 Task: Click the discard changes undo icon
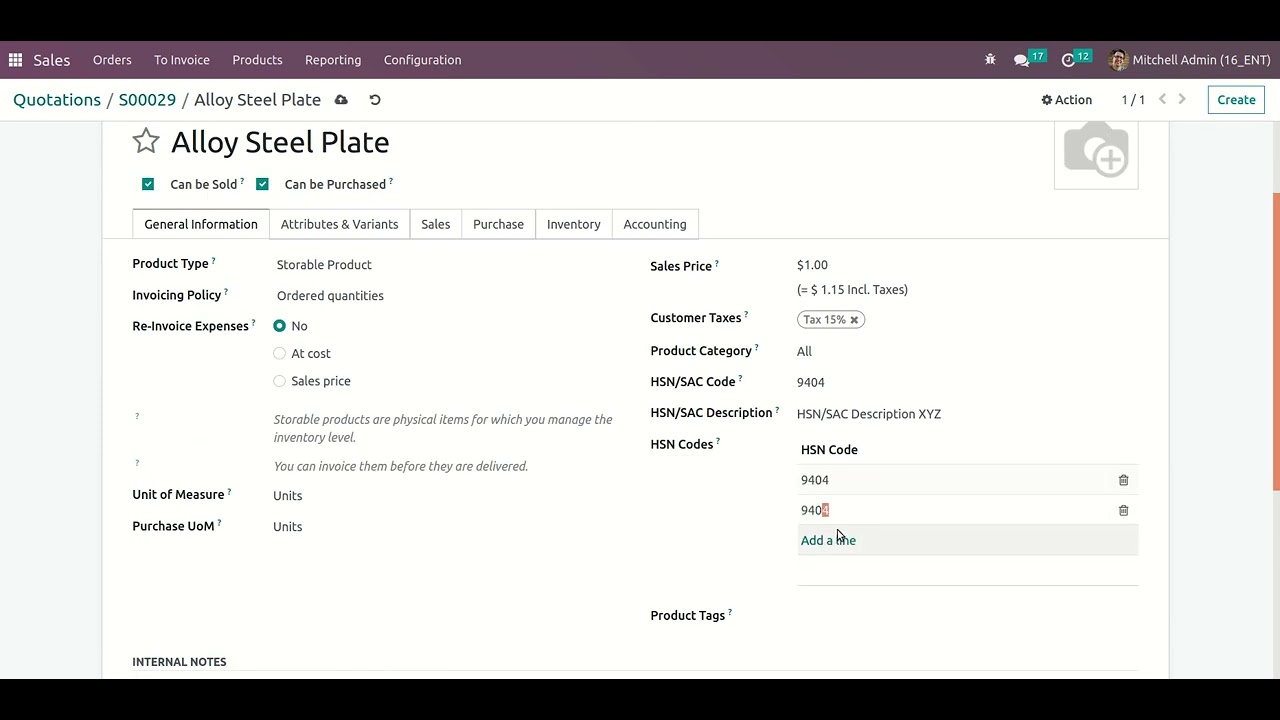[x=375, y=100]
